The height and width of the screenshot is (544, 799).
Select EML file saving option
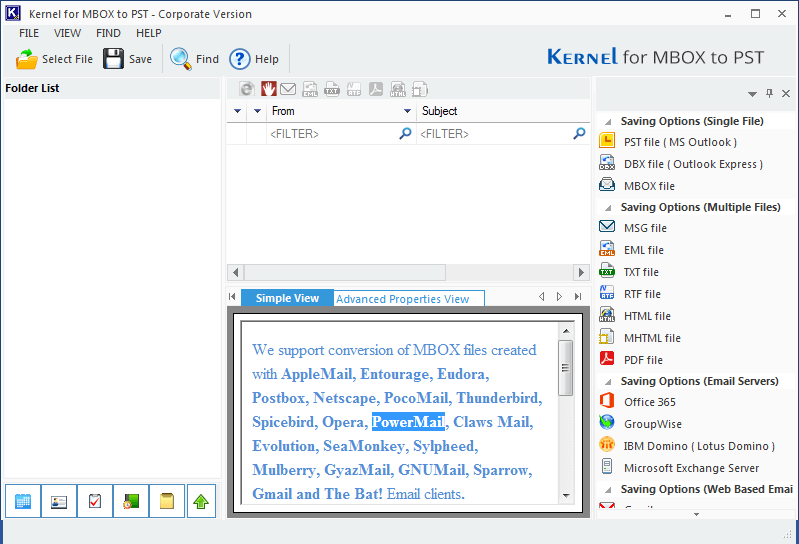tap(643, 250)
